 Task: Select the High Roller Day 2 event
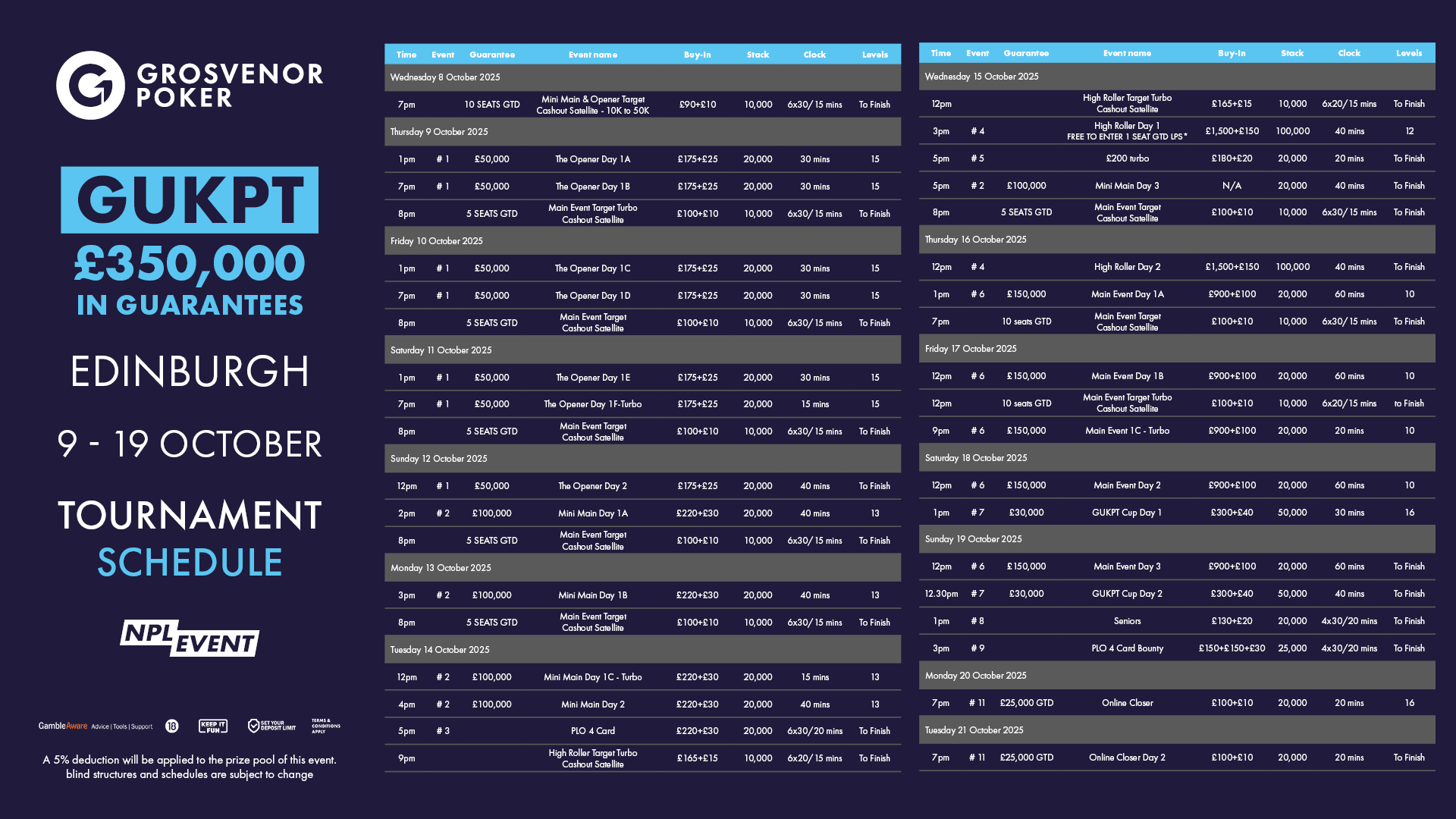[x=1127, y=267]
